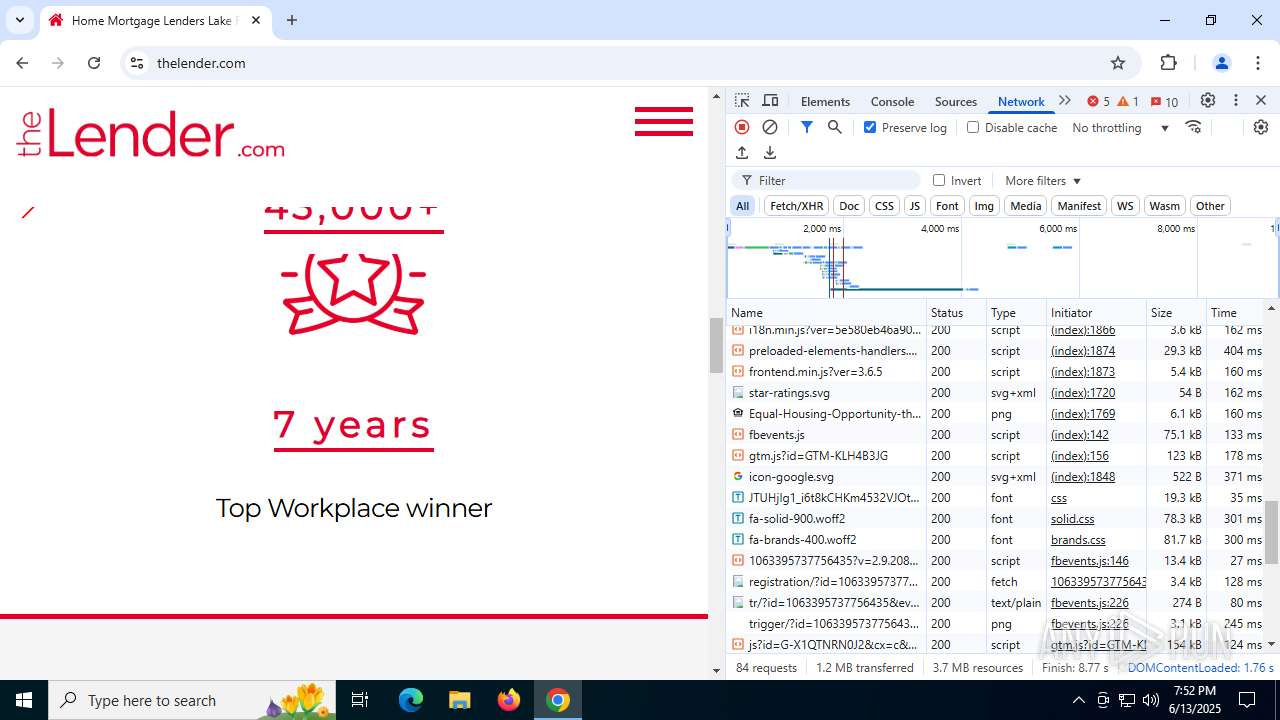Open initiator link fbevents.js:146

1089,560
